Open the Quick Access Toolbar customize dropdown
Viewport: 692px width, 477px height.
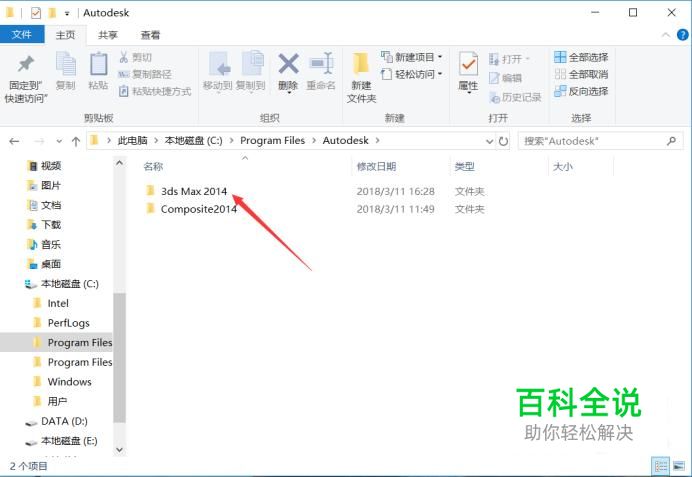(x=67, y=14)
